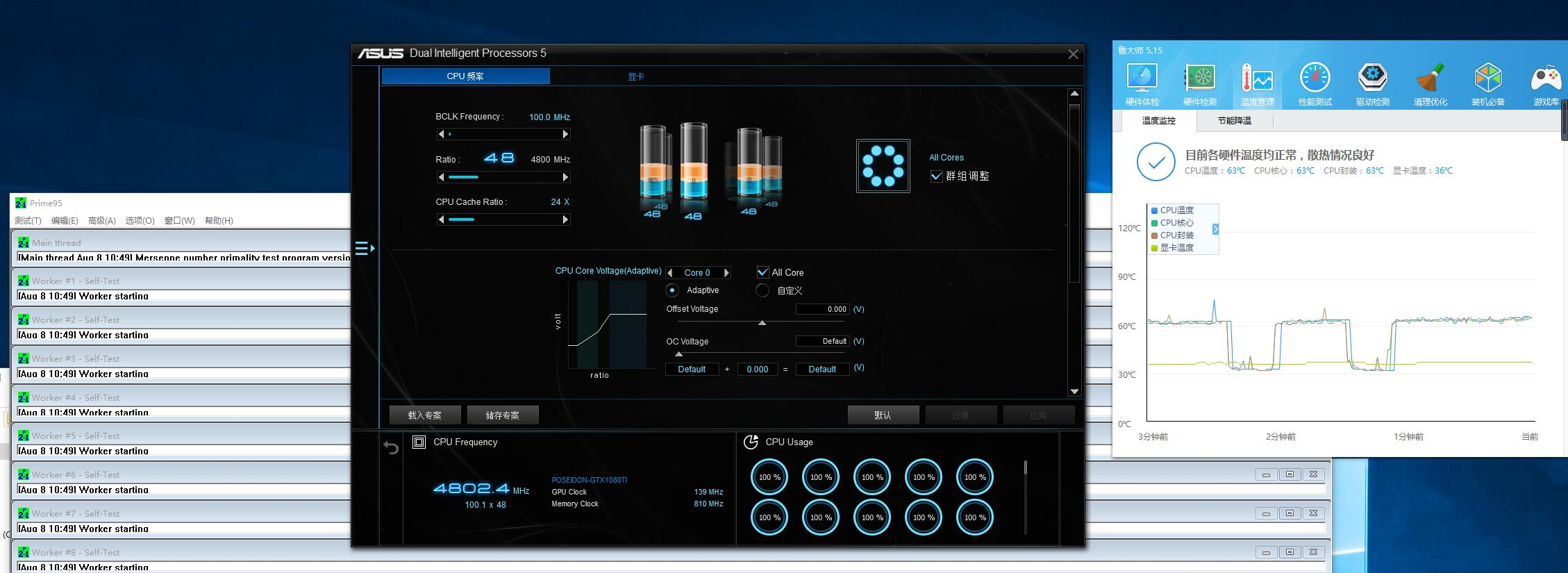Click the CPU Frequency chip icon
The width and height of the screenshot is (1568, 573).
point(419,442)
